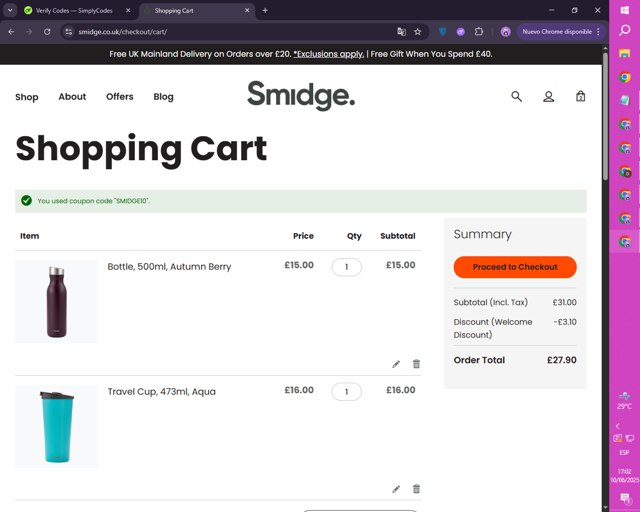The image size is (640, 512).
Task: Open Travel Cup, 473ml, Aqua product link
Action: (x=162, y=392)
